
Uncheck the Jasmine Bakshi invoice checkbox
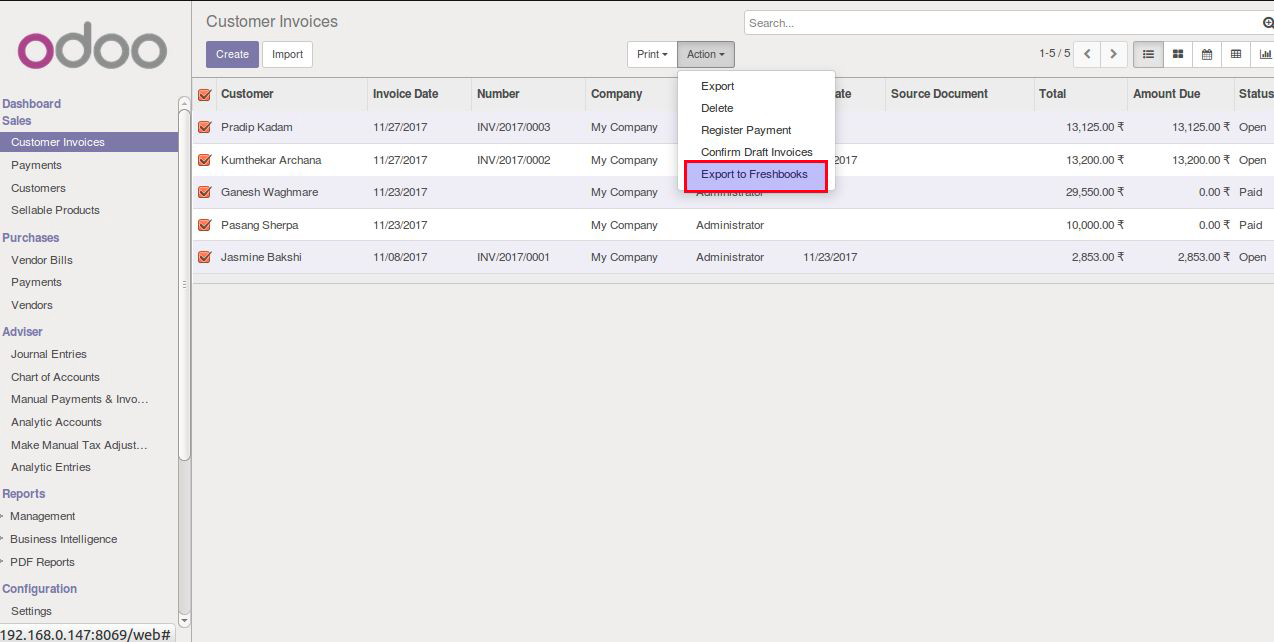[x=204, y=257]
